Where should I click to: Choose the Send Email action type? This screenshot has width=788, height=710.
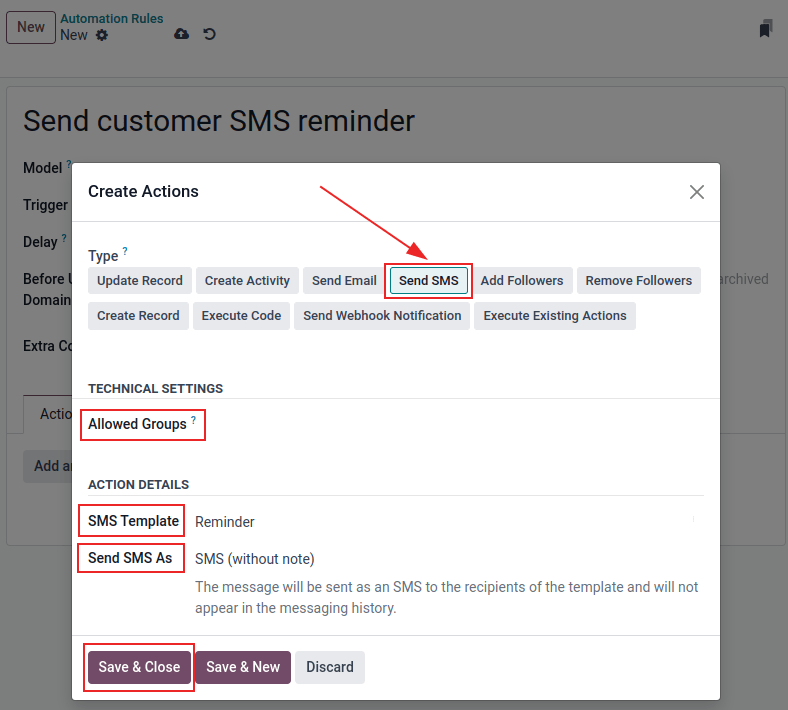click(344, 281)
